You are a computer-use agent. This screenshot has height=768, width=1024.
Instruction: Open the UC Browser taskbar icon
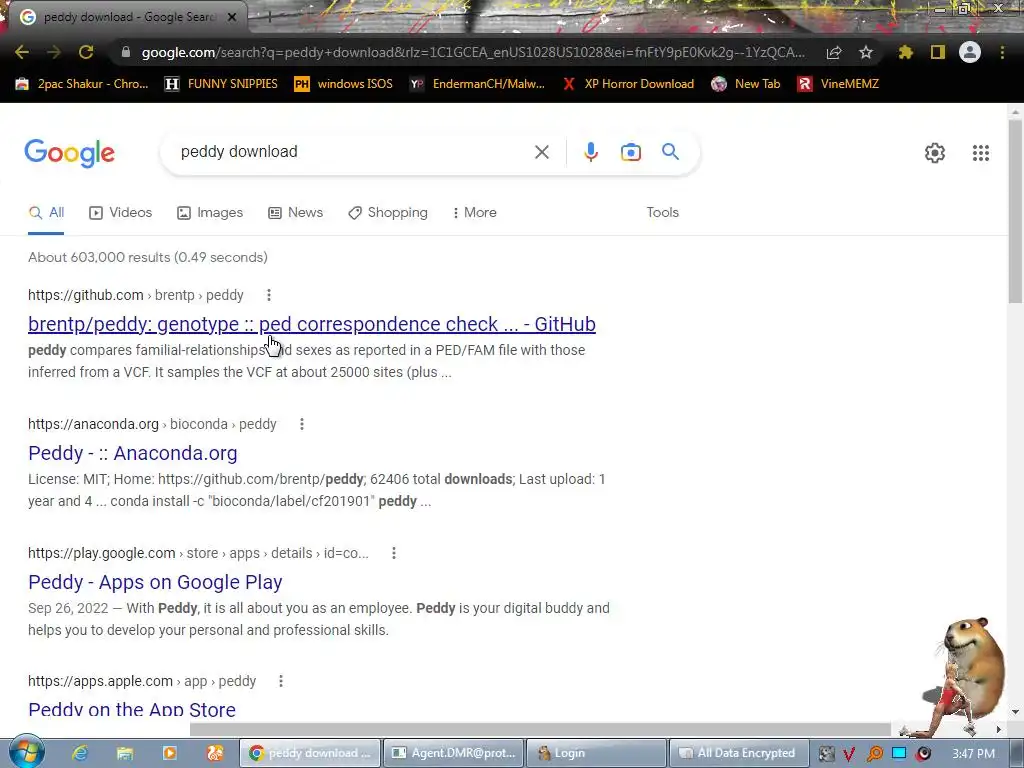pyautogui.click(x=215, y=753)
